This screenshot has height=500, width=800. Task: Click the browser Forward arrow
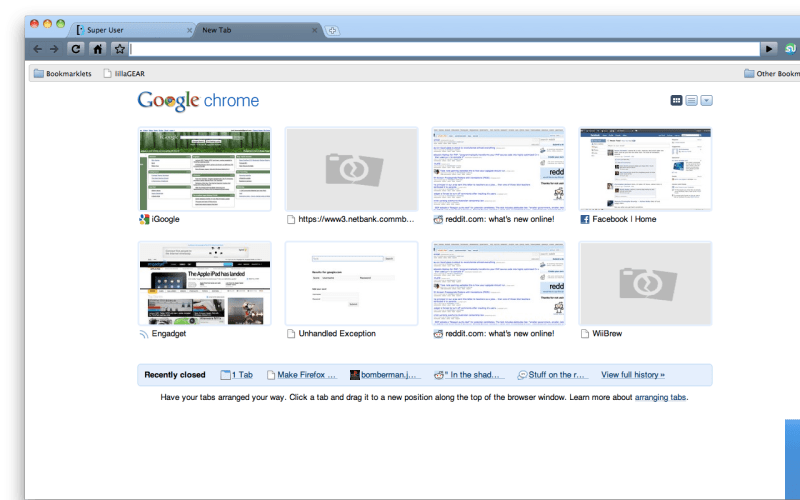(54, 49)
